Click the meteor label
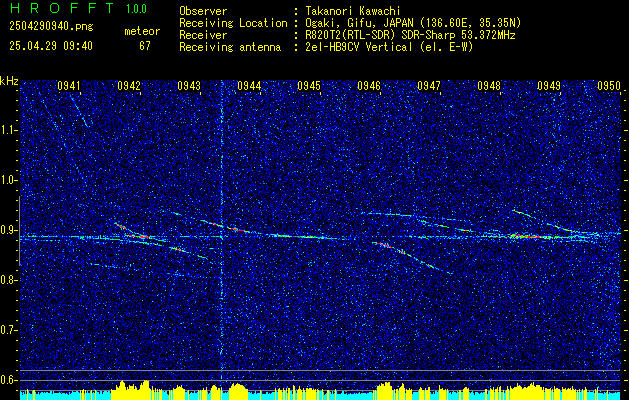629x400 pixels. tap(142, 31)
